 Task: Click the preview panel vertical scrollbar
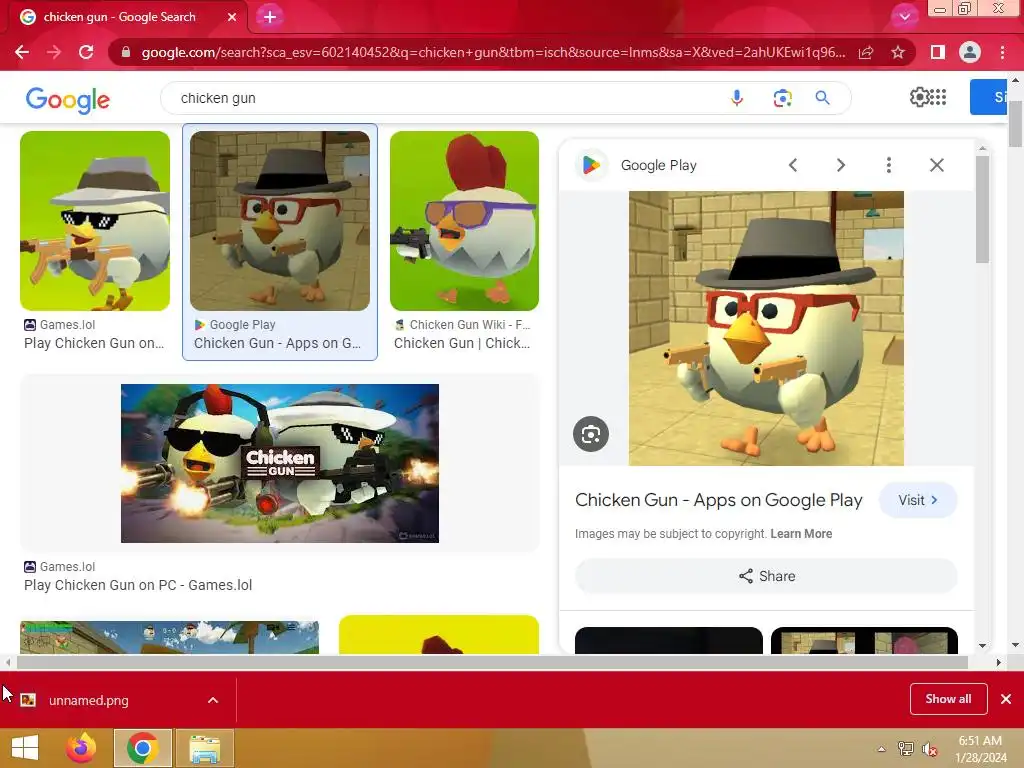(982, 209)
